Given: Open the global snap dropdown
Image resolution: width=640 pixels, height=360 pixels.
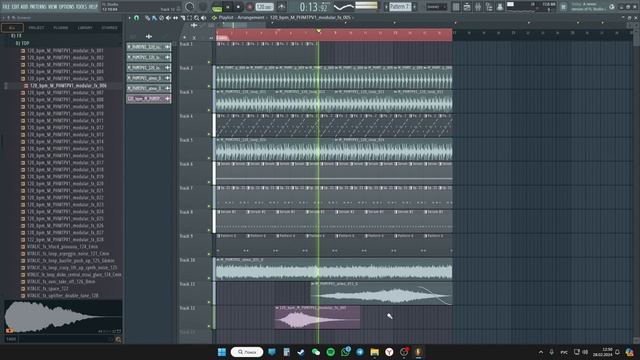Looking at the screenshot, I should 436,7.
